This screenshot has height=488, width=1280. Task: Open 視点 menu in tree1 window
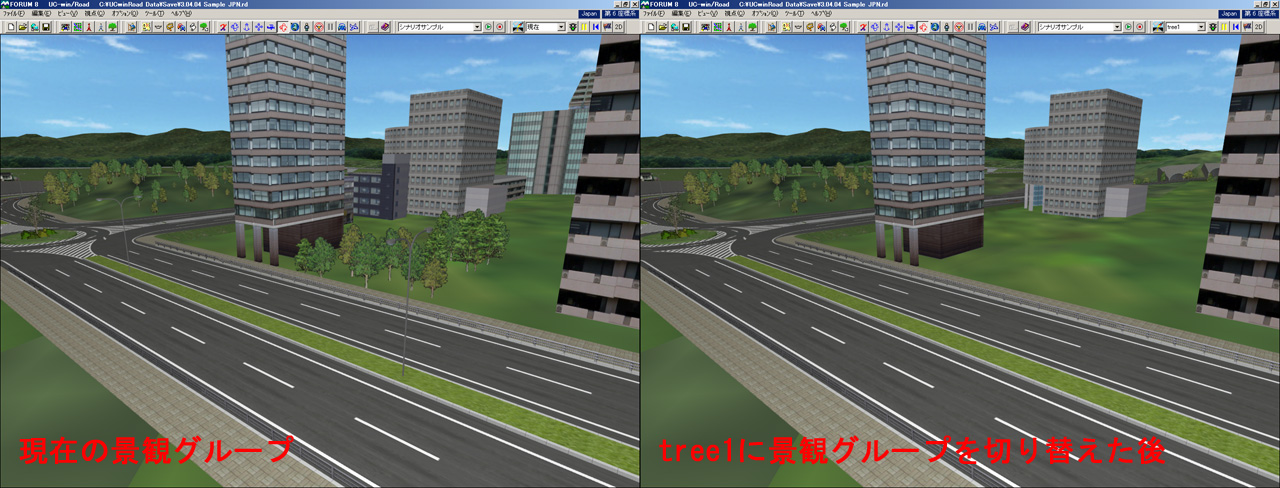(734, 14)
